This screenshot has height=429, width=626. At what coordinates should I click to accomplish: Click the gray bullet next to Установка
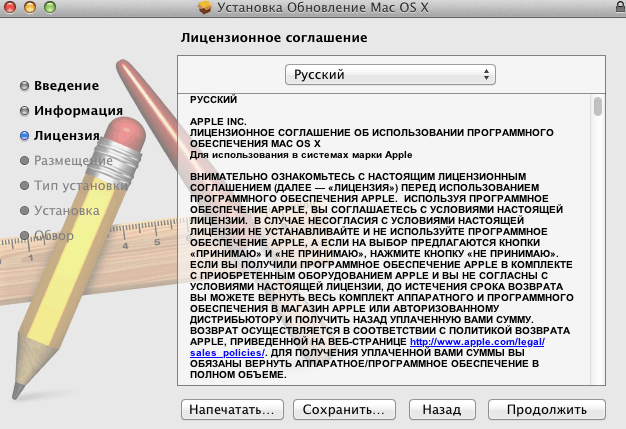24,211
